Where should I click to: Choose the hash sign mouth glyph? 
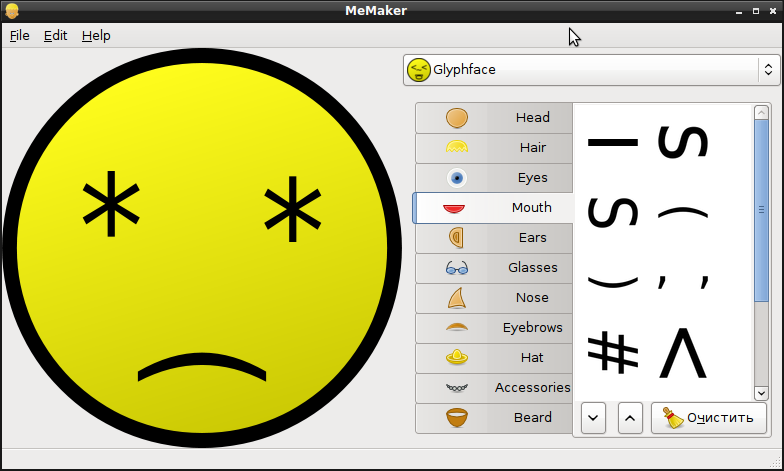[613, 352]
